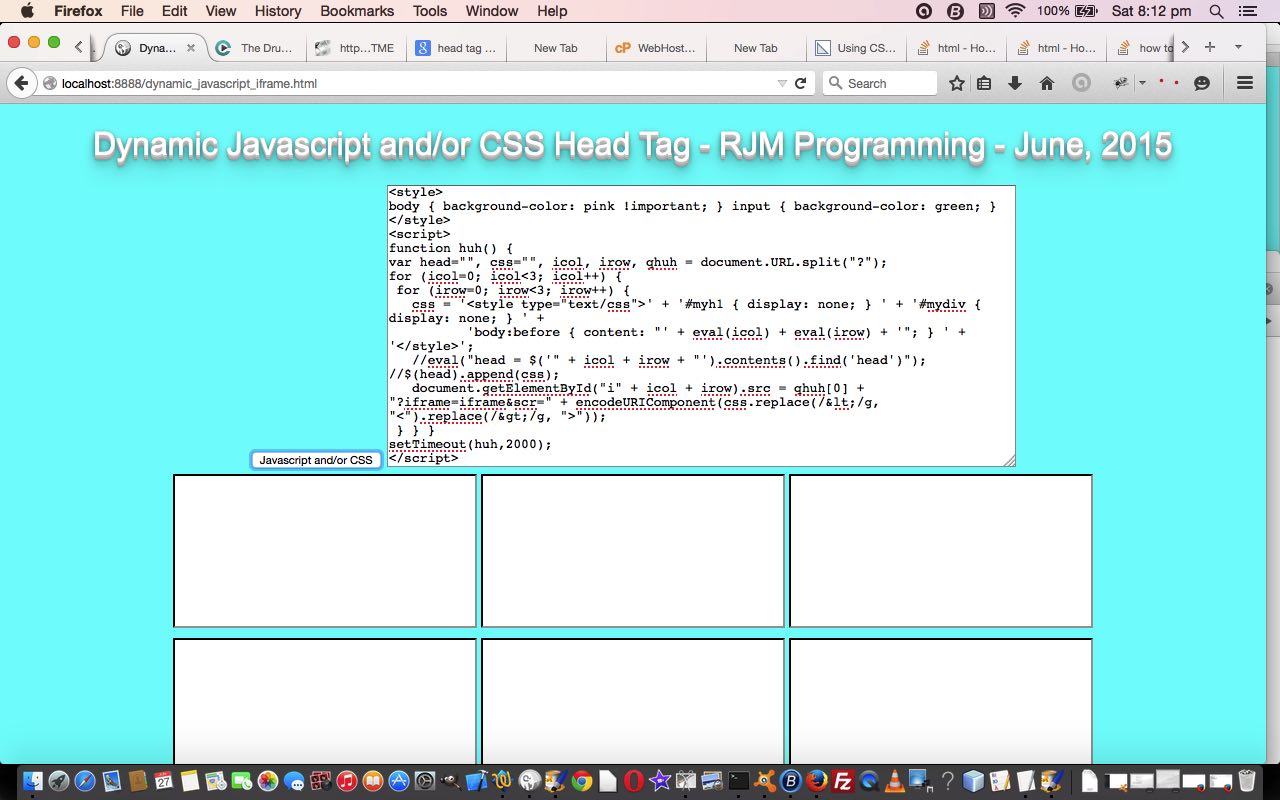Open iTunes in the Dock
The width and height of the screenshot is (1280, 800).
[347, 781]
